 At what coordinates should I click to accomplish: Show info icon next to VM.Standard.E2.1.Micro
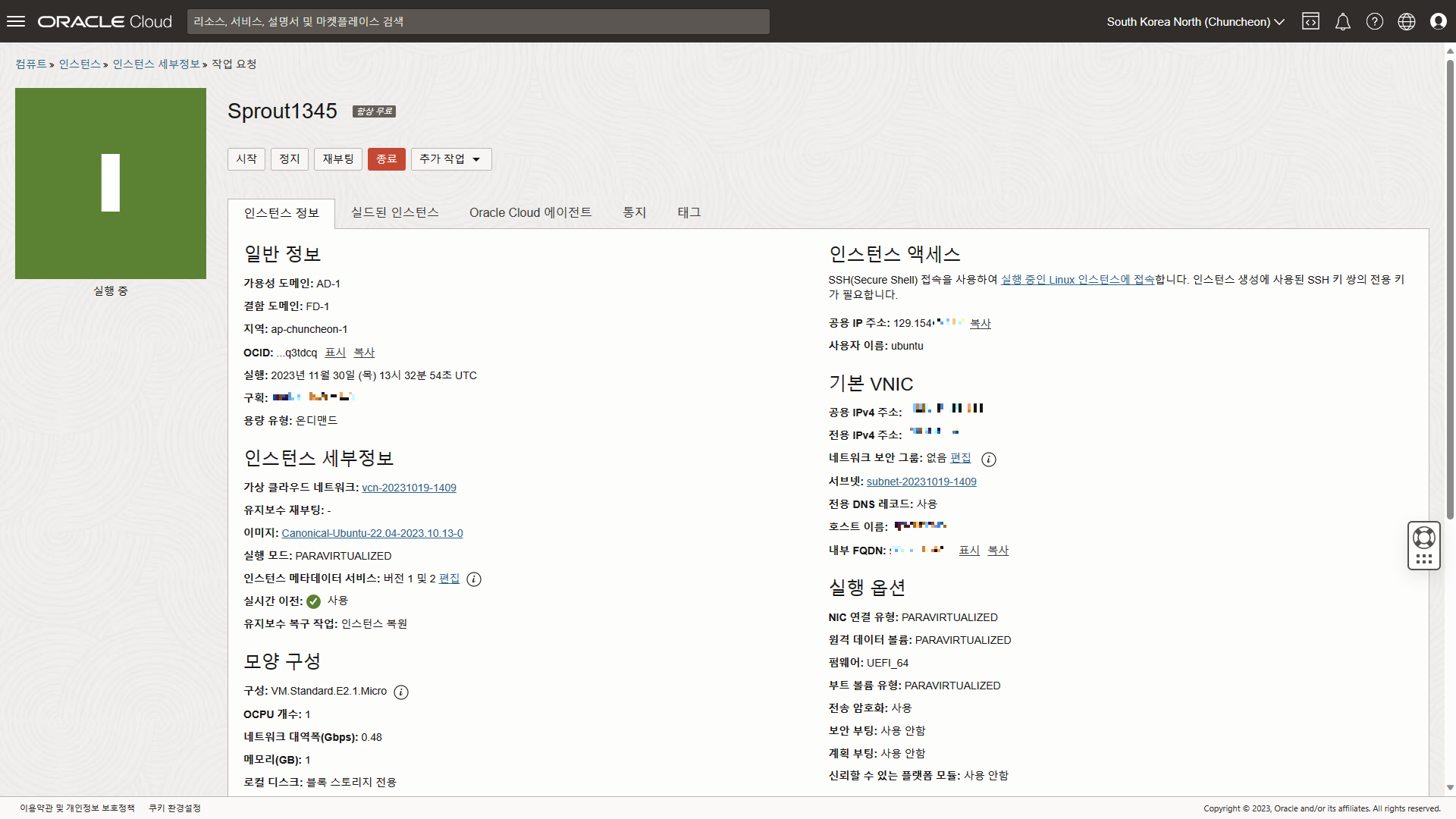(x=401, y=692)
